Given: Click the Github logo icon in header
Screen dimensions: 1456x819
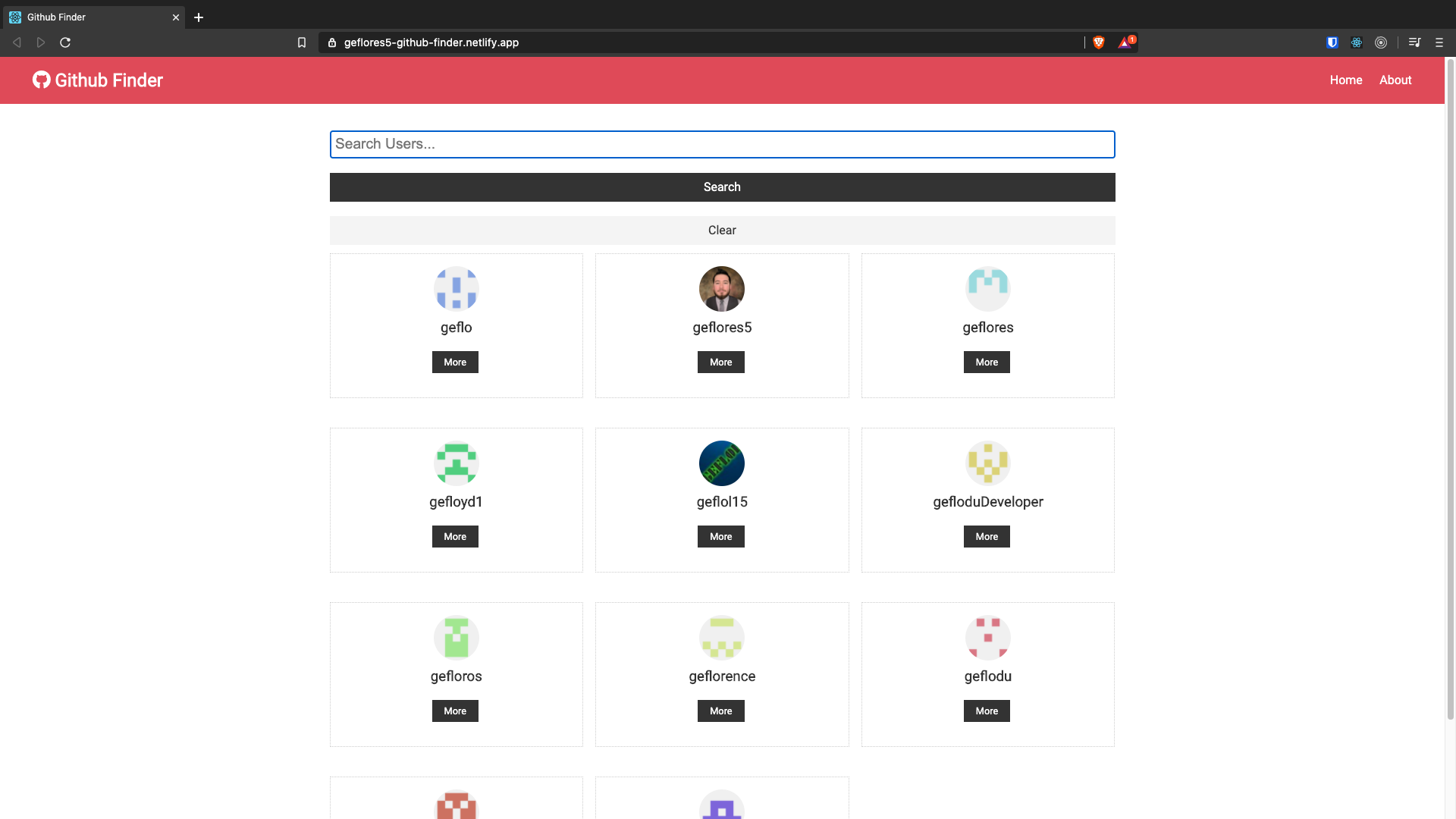Looking at the screenshot, I should click(x=41, y=80).
